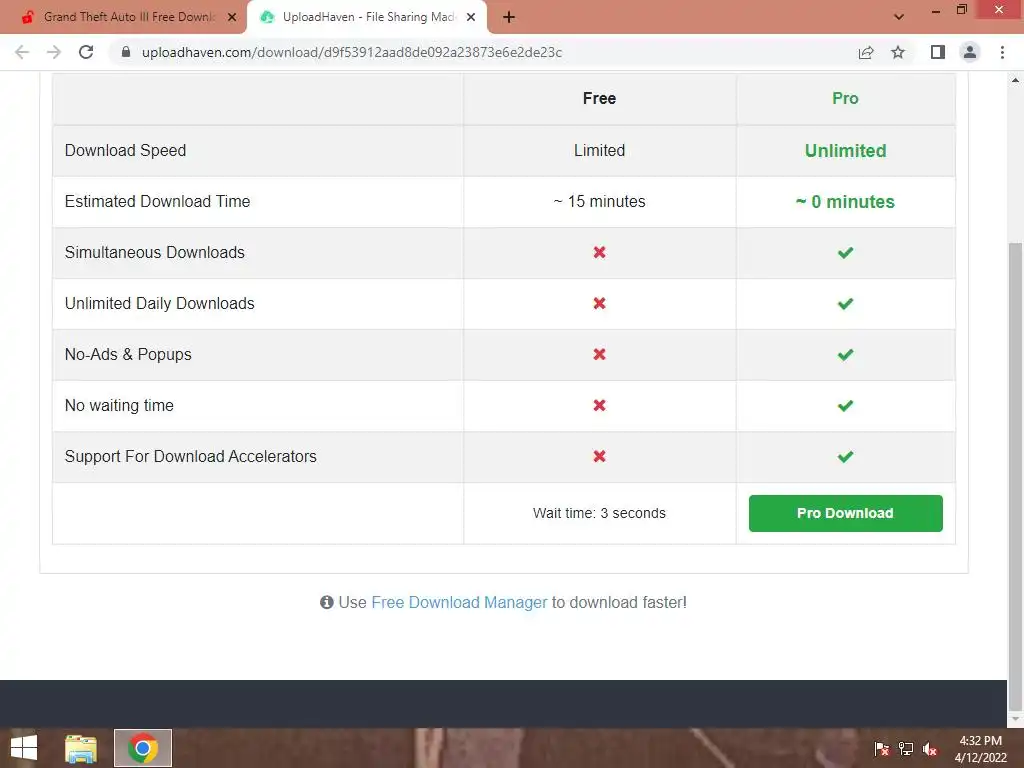Open the taskbar clock and date
This screenshot has width=1024, height=768.
tap(981, 749)
